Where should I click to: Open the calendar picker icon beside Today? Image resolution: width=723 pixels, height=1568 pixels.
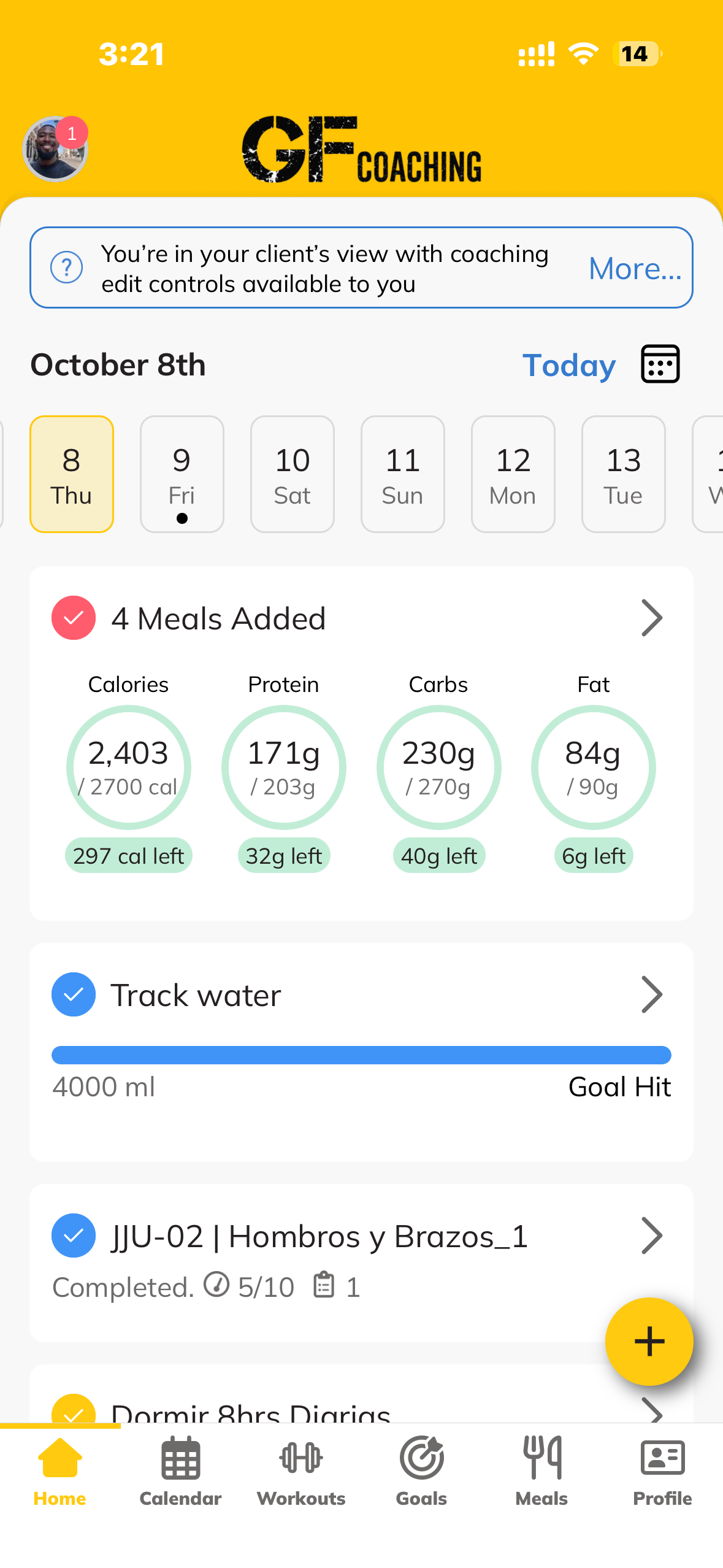pyautogui.click(x=660, y=364)
